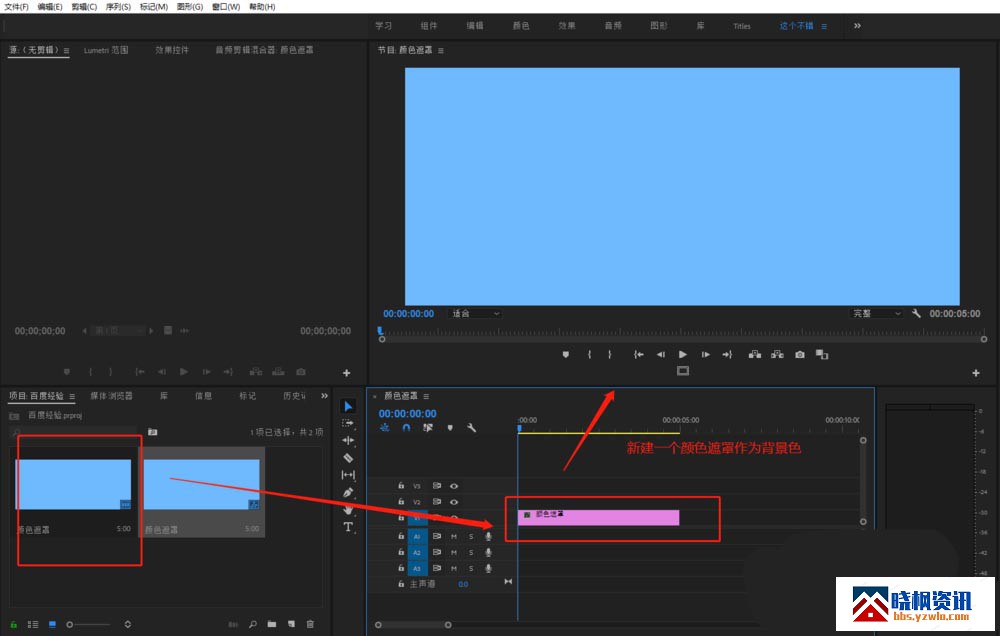The height and width of the screenshot is (636, 1000).
Task: Toggle sync lock on V3 track
Action: [x=437, y=485]
